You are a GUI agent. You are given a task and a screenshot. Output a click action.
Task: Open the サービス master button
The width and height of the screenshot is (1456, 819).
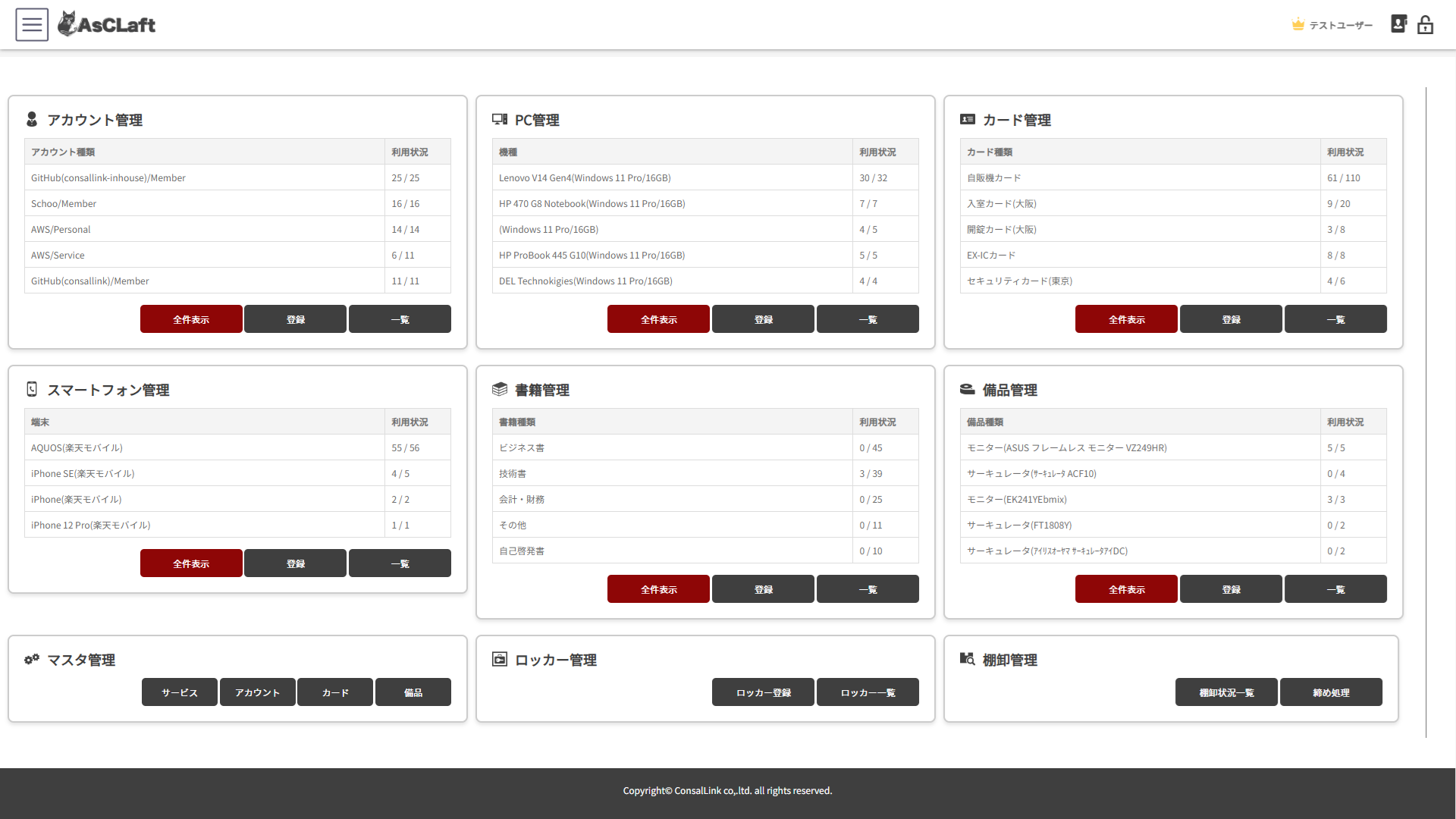tap(180, 692)
